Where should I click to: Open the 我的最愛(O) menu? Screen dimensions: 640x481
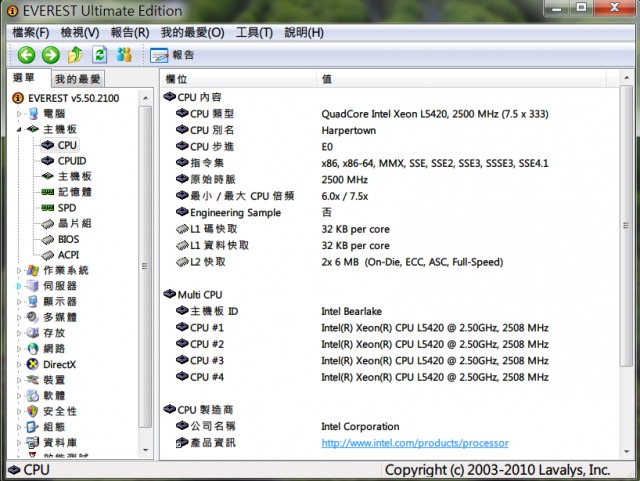click(x=192, y=32)
